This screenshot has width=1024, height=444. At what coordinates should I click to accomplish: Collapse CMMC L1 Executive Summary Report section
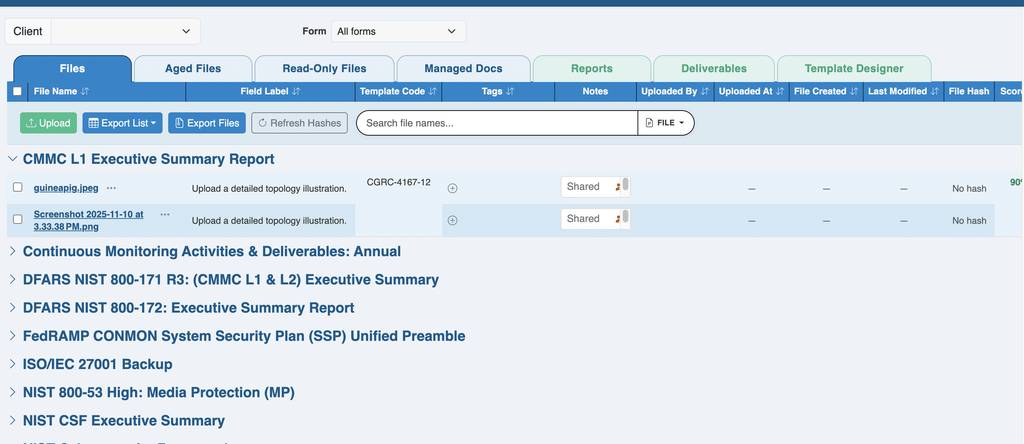point(12,159)
